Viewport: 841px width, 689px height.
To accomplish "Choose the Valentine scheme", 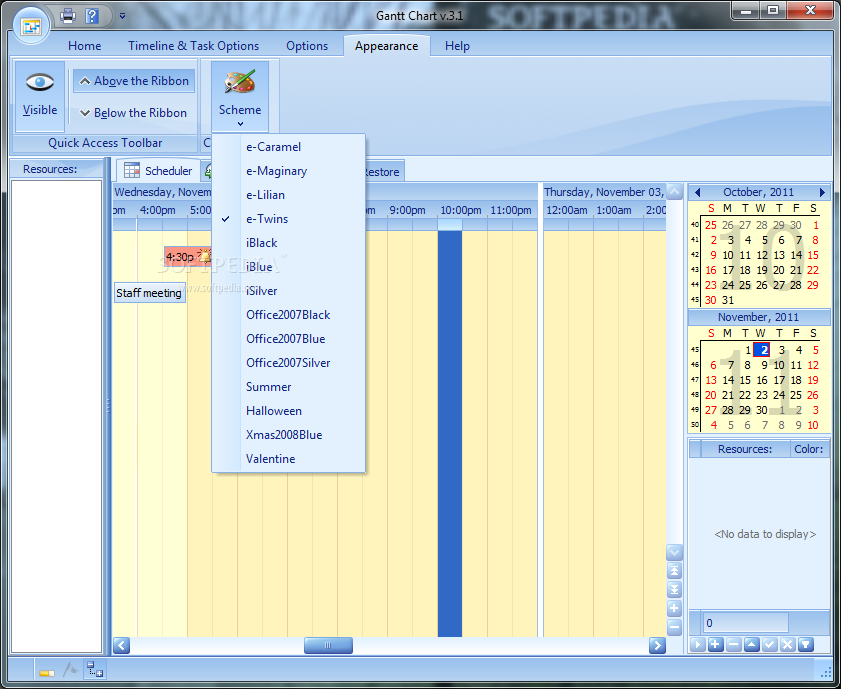I will pos(289,459).
